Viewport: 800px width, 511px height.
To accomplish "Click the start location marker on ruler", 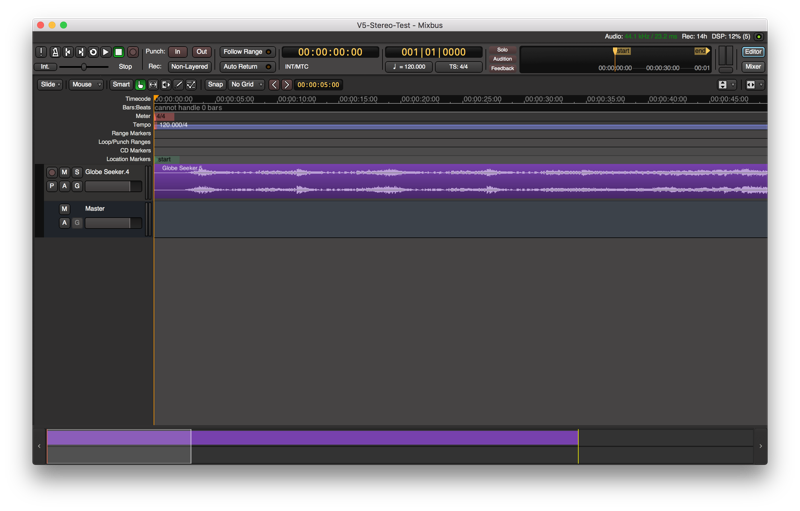I will 166,160.
